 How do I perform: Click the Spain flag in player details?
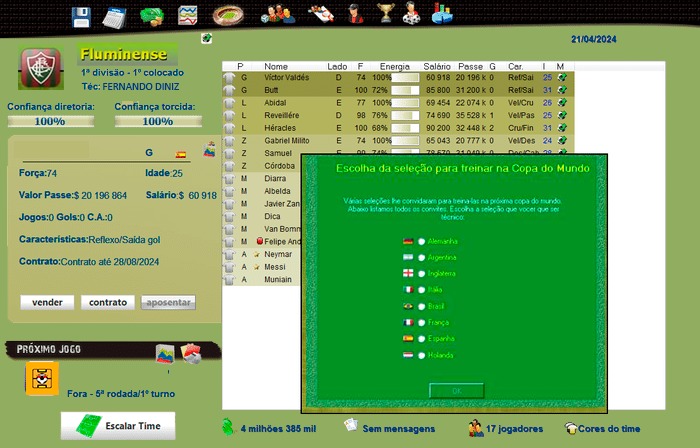coord(181,155)
